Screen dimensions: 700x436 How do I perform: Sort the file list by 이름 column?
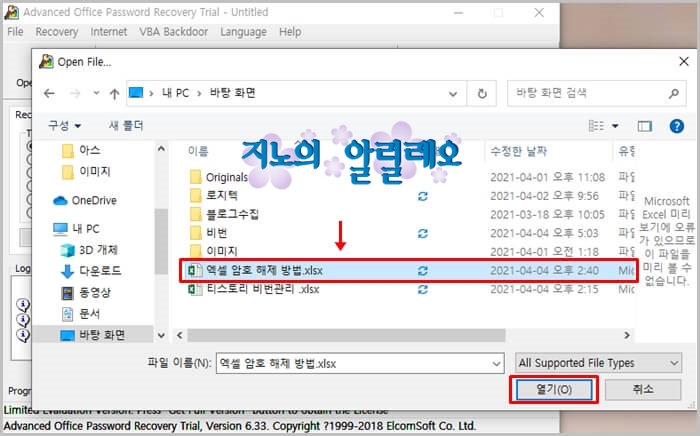point(198,151)
